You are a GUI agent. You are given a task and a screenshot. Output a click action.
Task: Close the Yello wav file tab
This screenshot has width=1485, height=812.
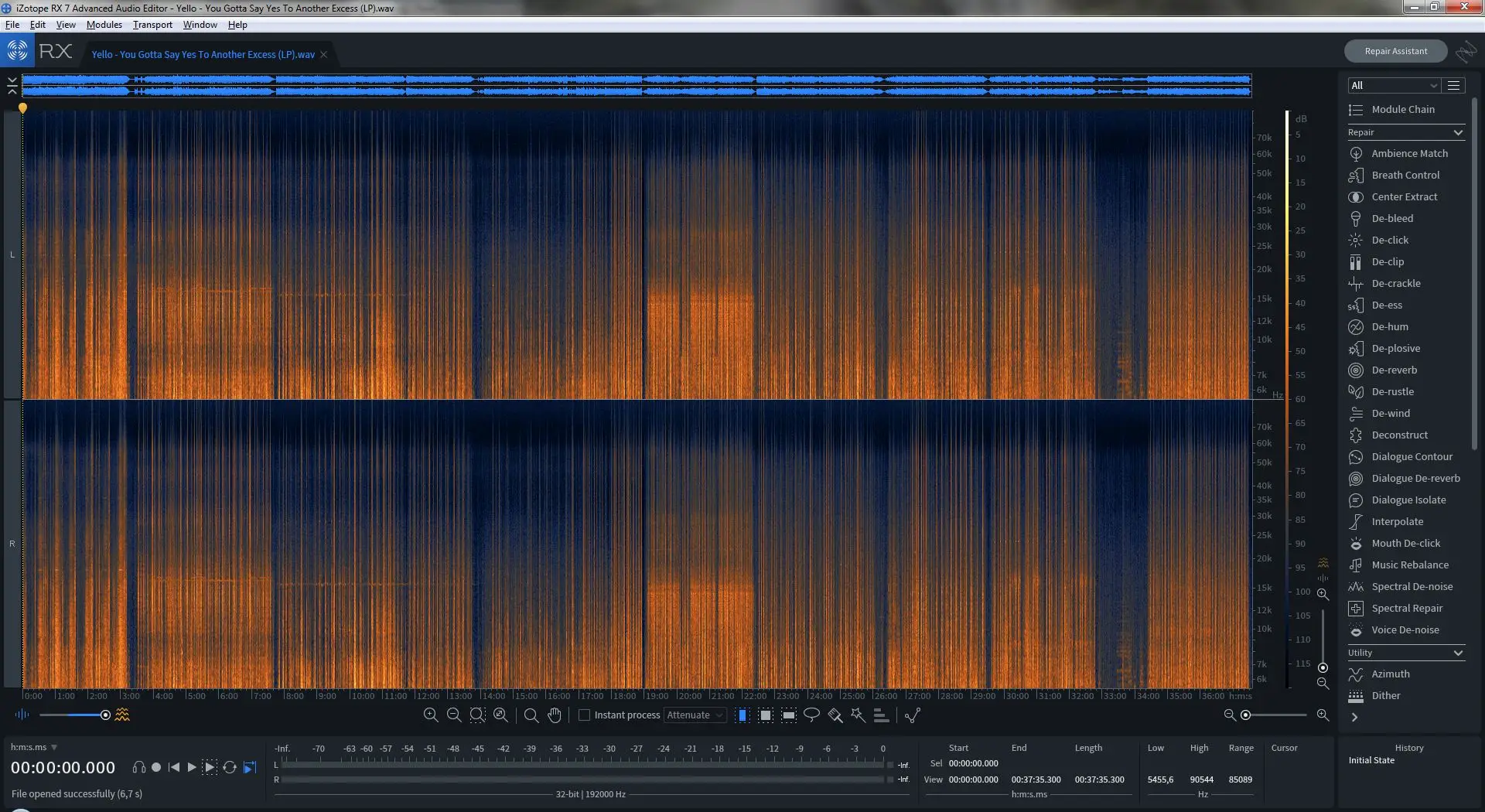click(324, 54)
